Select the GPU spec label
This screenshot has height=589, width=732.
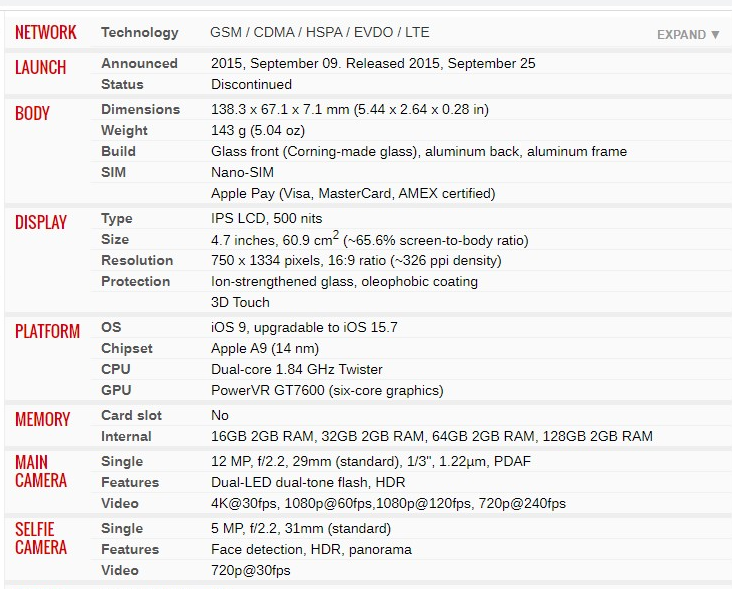point(116,390)
